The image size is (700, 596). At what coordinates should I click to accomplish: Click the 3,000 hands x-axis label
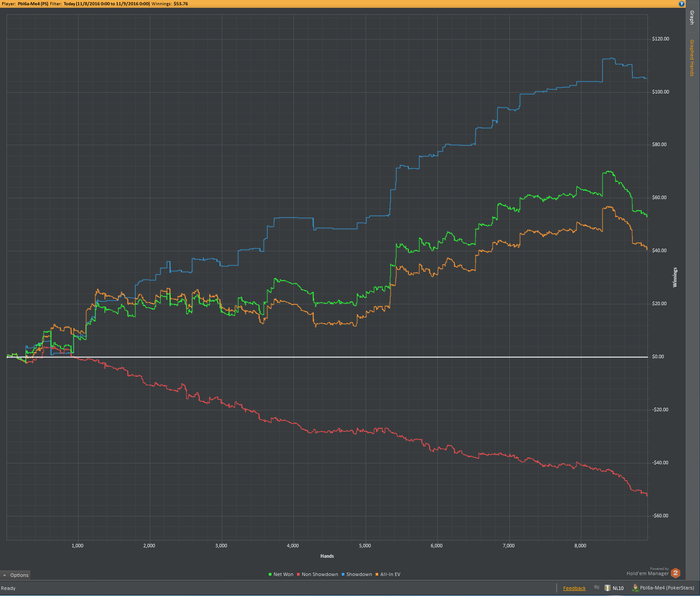pos(221,546)
